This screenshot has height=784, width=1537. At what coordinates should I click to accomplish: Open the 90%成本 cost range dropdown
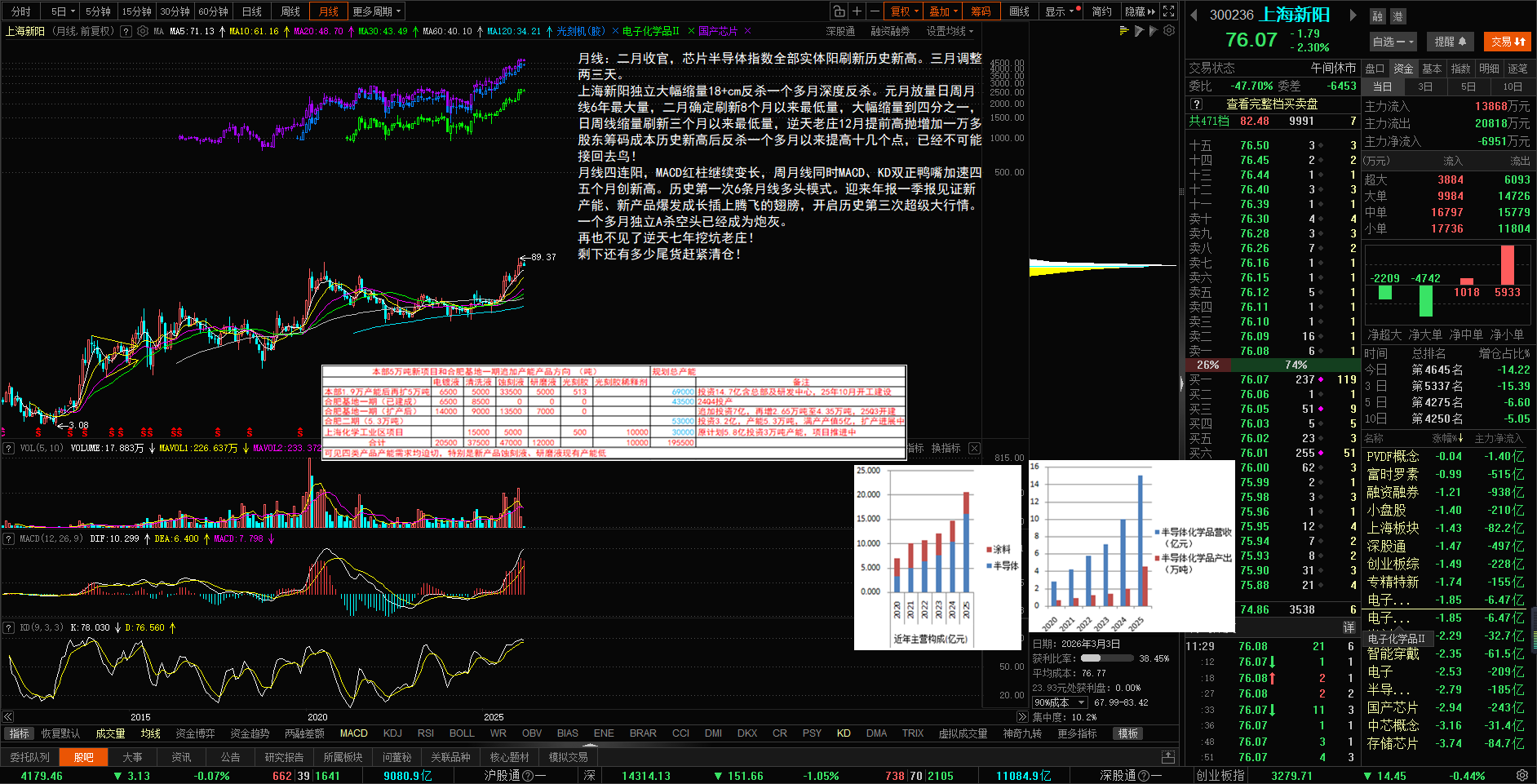[x=1060, y=702]
